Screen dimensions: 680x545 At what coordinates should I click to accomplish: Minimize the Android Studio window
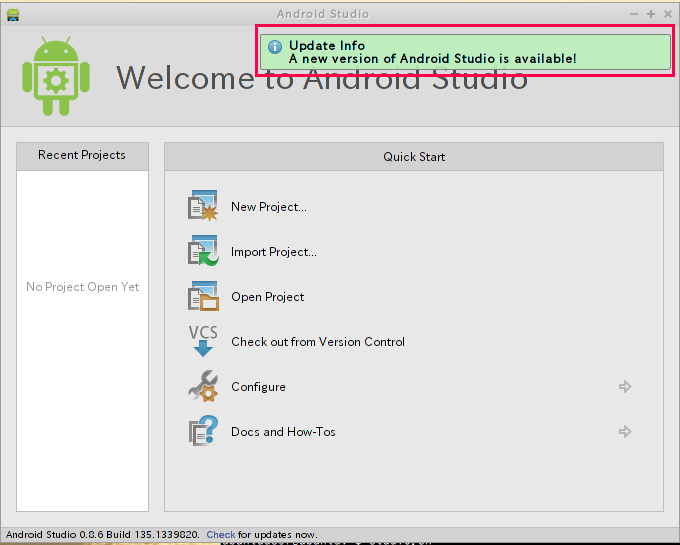click(x=634, y=14)
